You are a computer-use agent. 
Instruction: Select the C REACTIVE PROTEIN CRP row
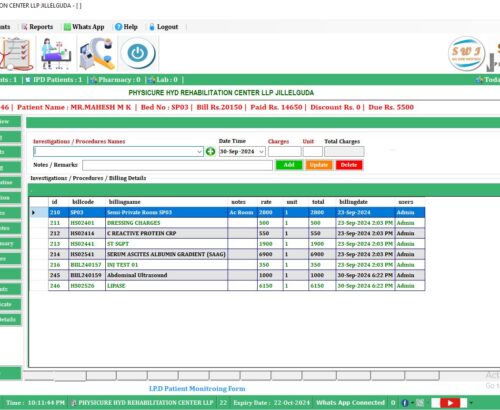pyautogui.click(x=237, y=233)
